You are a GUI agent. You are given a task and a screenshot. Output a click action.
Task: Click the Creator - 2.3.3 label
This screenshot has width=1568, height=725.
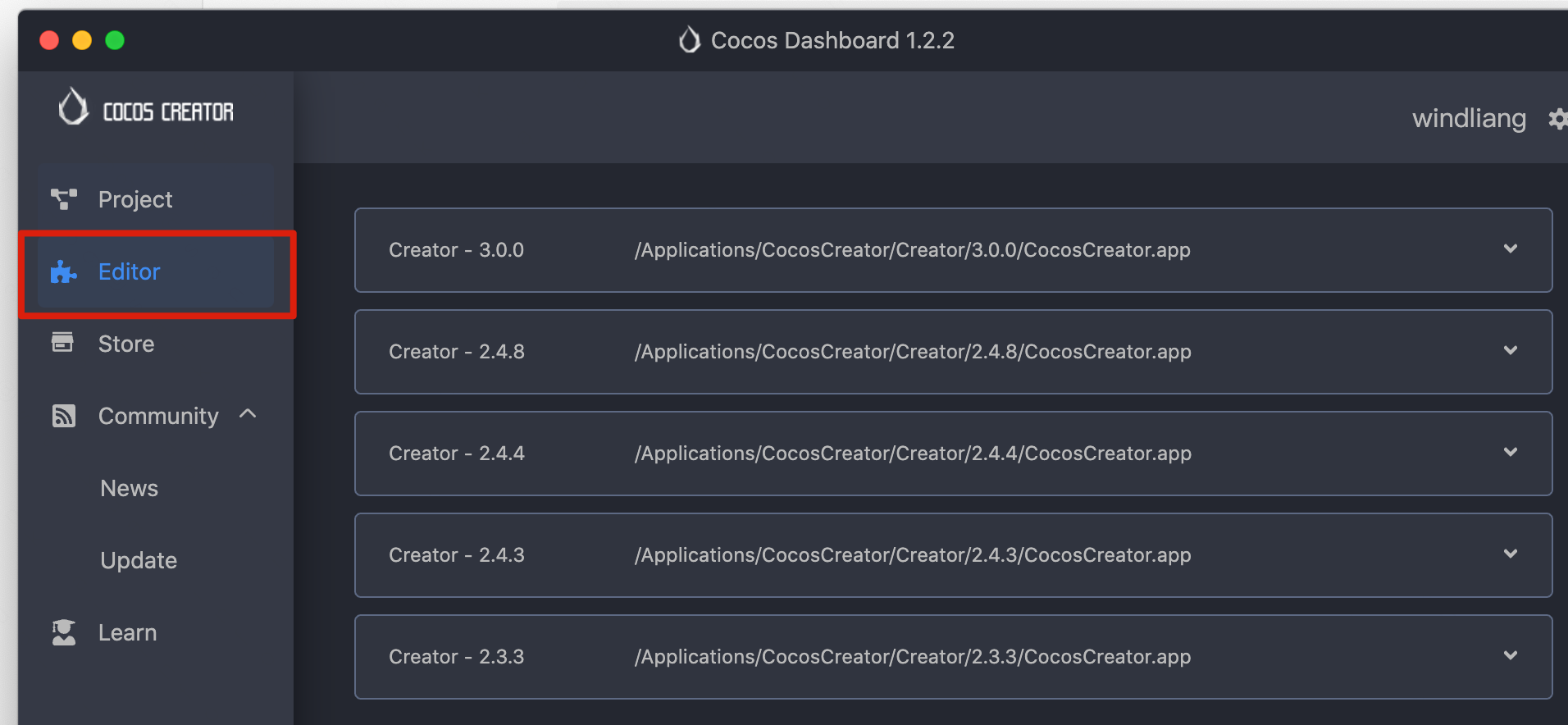(456, 657)
